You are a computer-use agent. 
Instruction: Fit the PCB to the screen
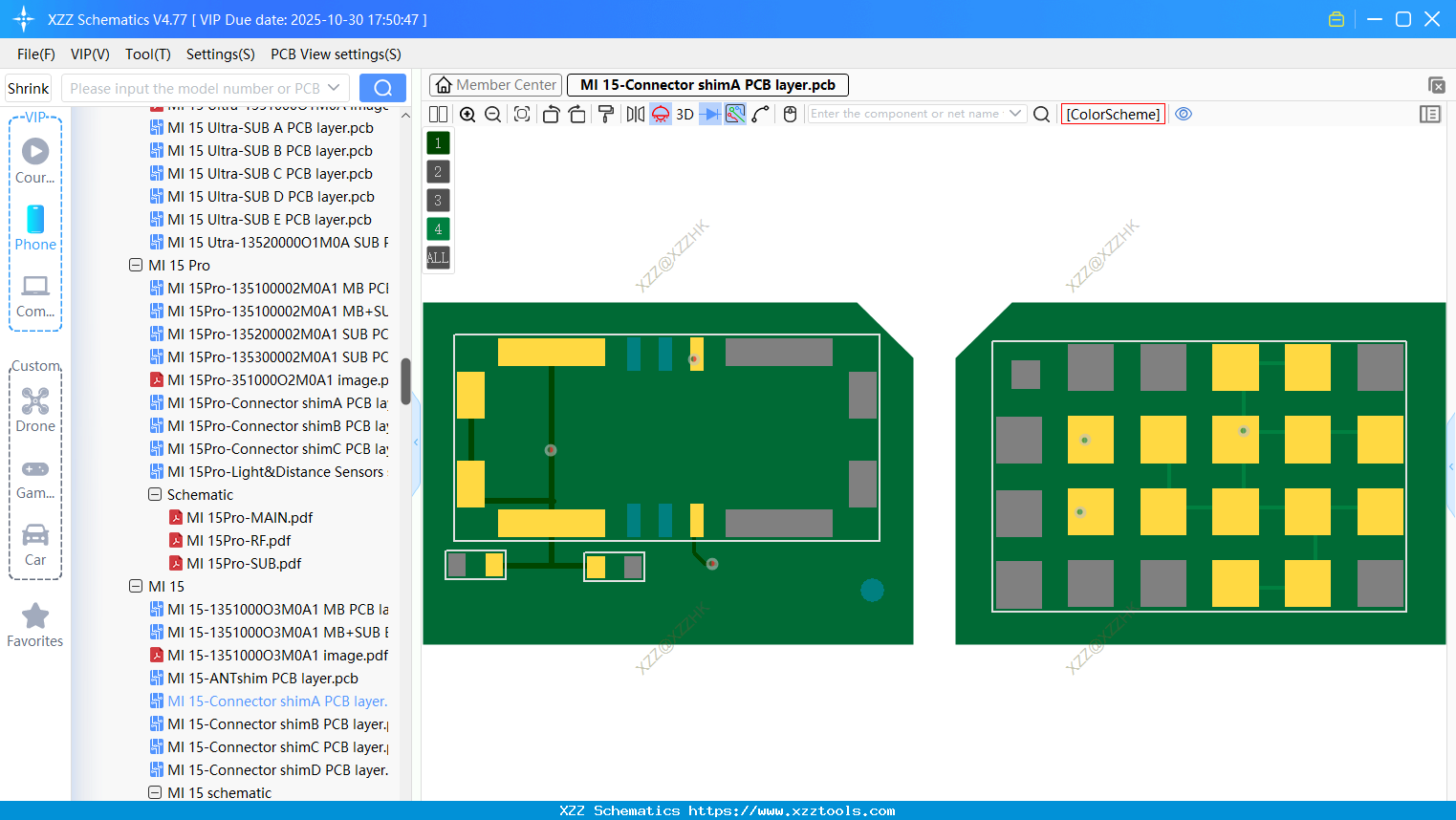[522, 114]
